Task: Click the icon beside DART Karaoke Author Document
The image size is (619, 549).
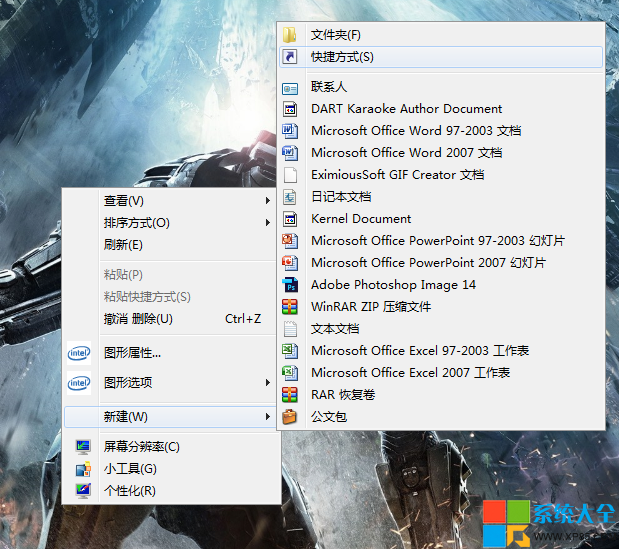Action: 290,109
